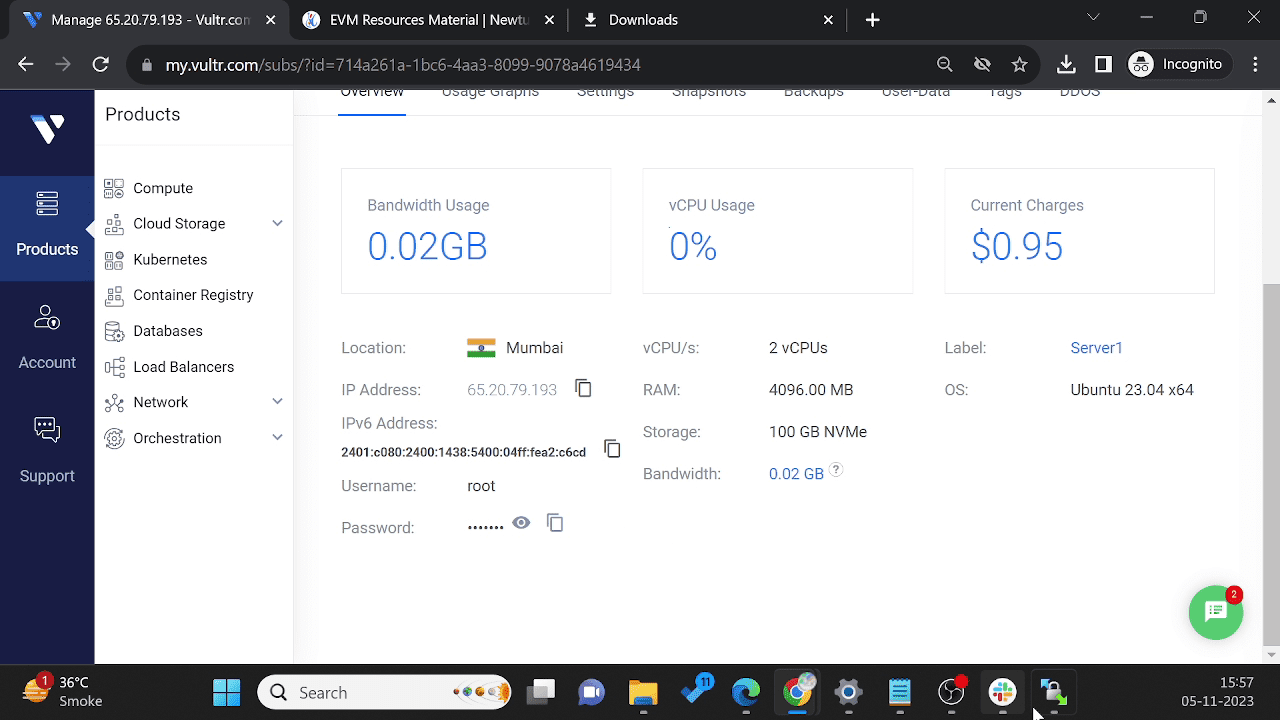The image size is (1280, 720).
Task: Open Account in the left sidebar
Action: [x=47, y=337]
